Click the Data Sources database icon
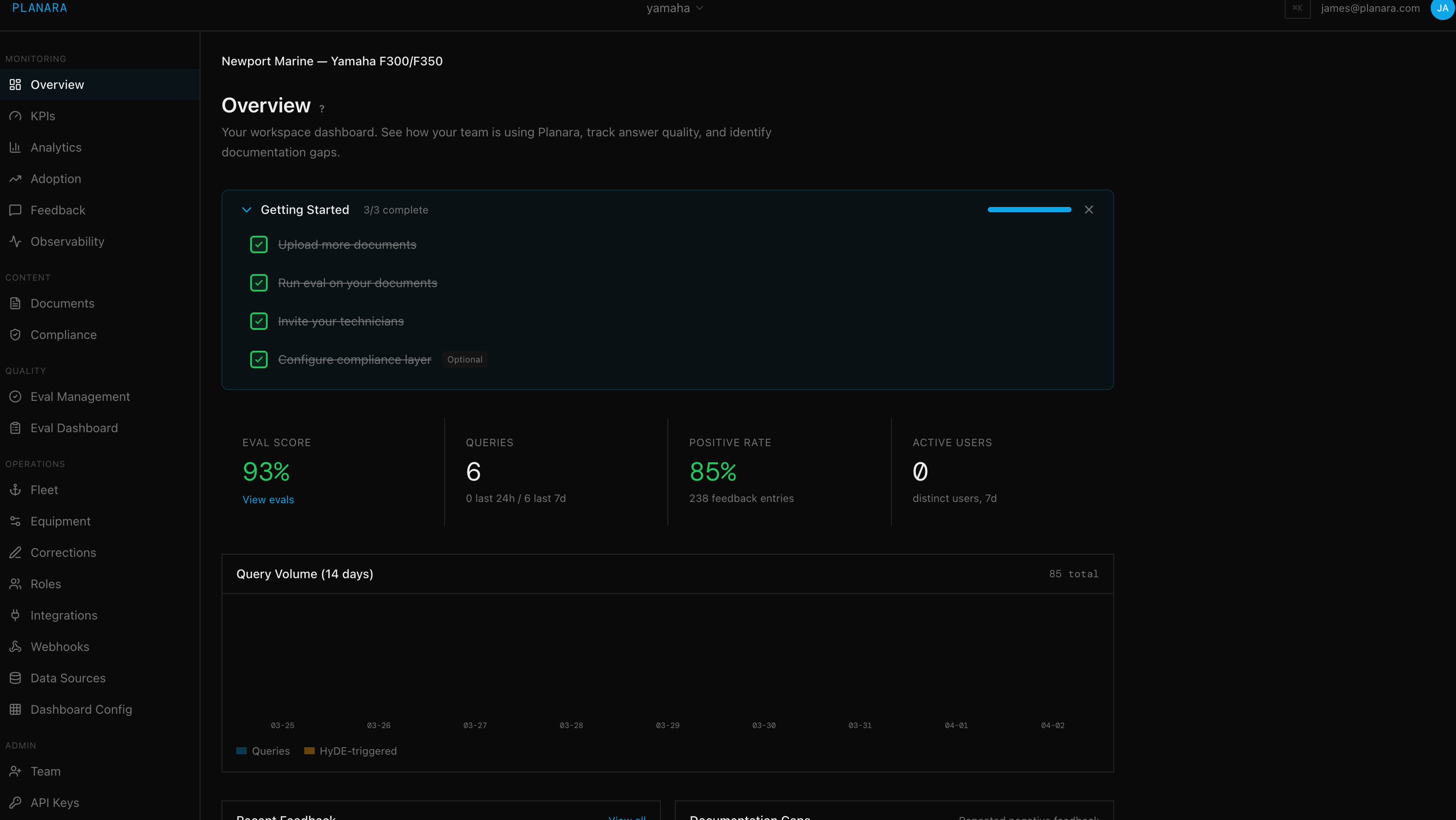This screenshot has height=820, width=1456. pos(15,678)
